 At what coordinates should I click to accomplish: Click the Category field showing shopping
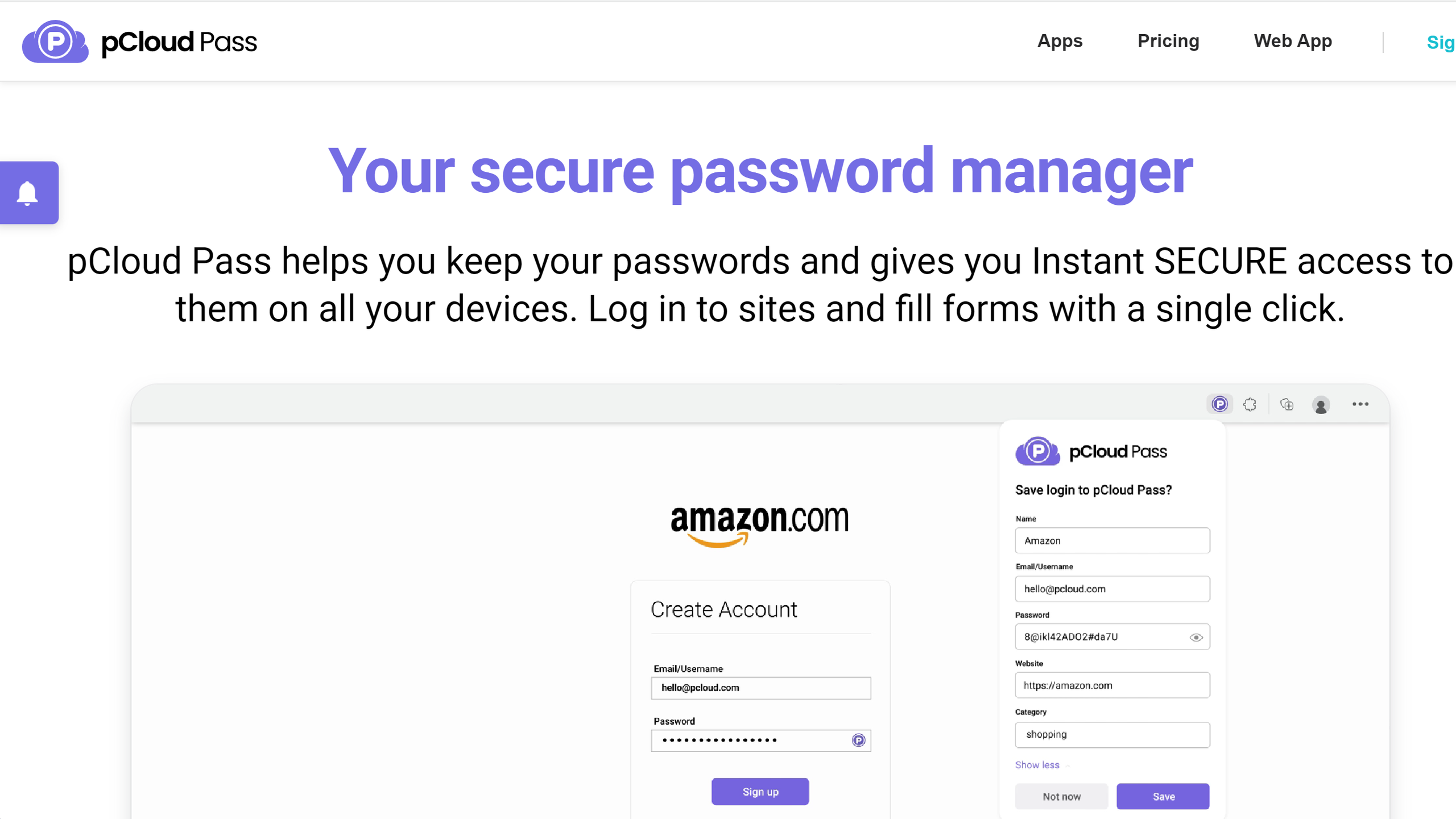[1112, 734]
